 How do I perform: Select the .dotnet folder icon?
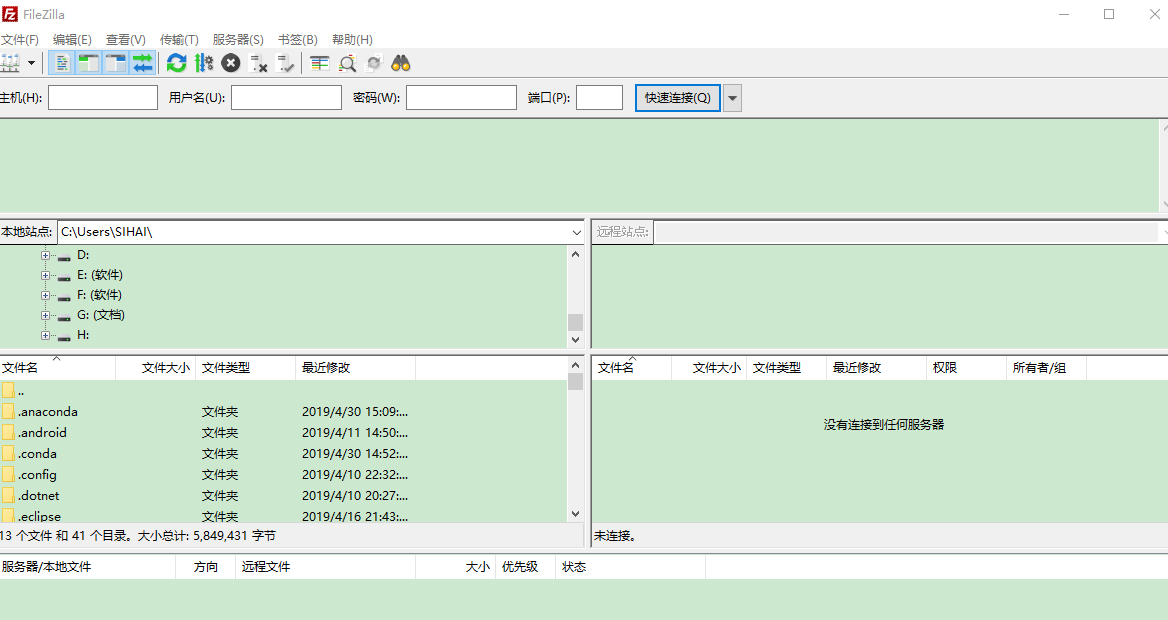[8, 495]
